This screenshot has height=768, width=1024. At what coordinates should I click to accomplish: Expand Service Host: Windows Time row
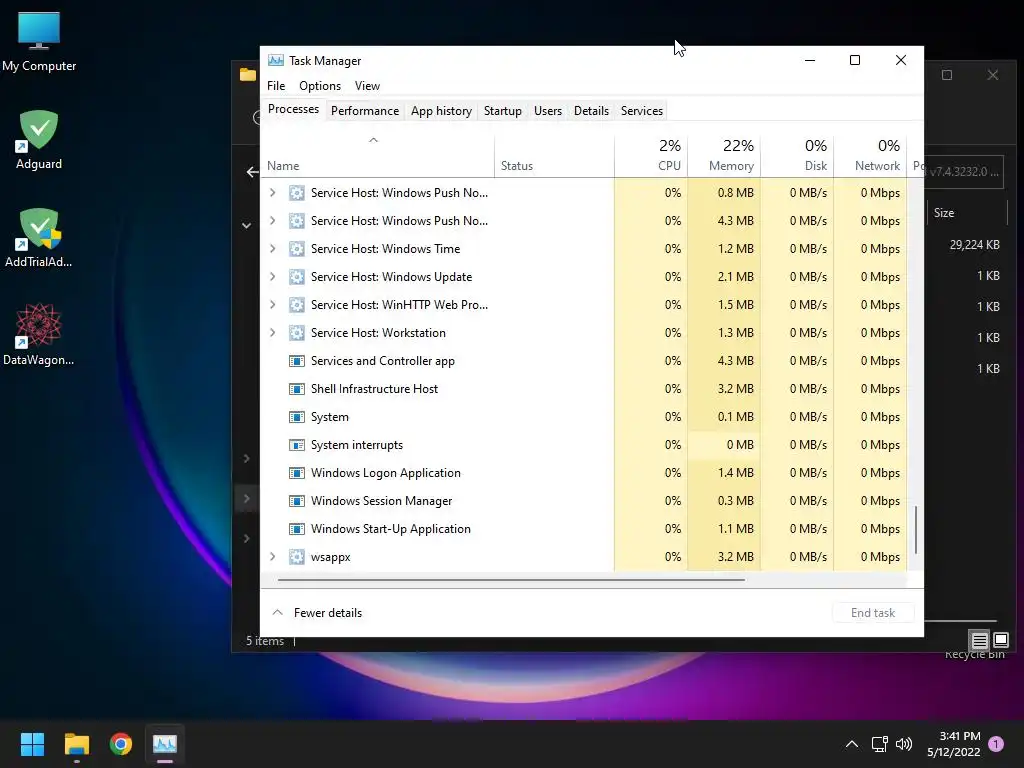coord(272,249)
